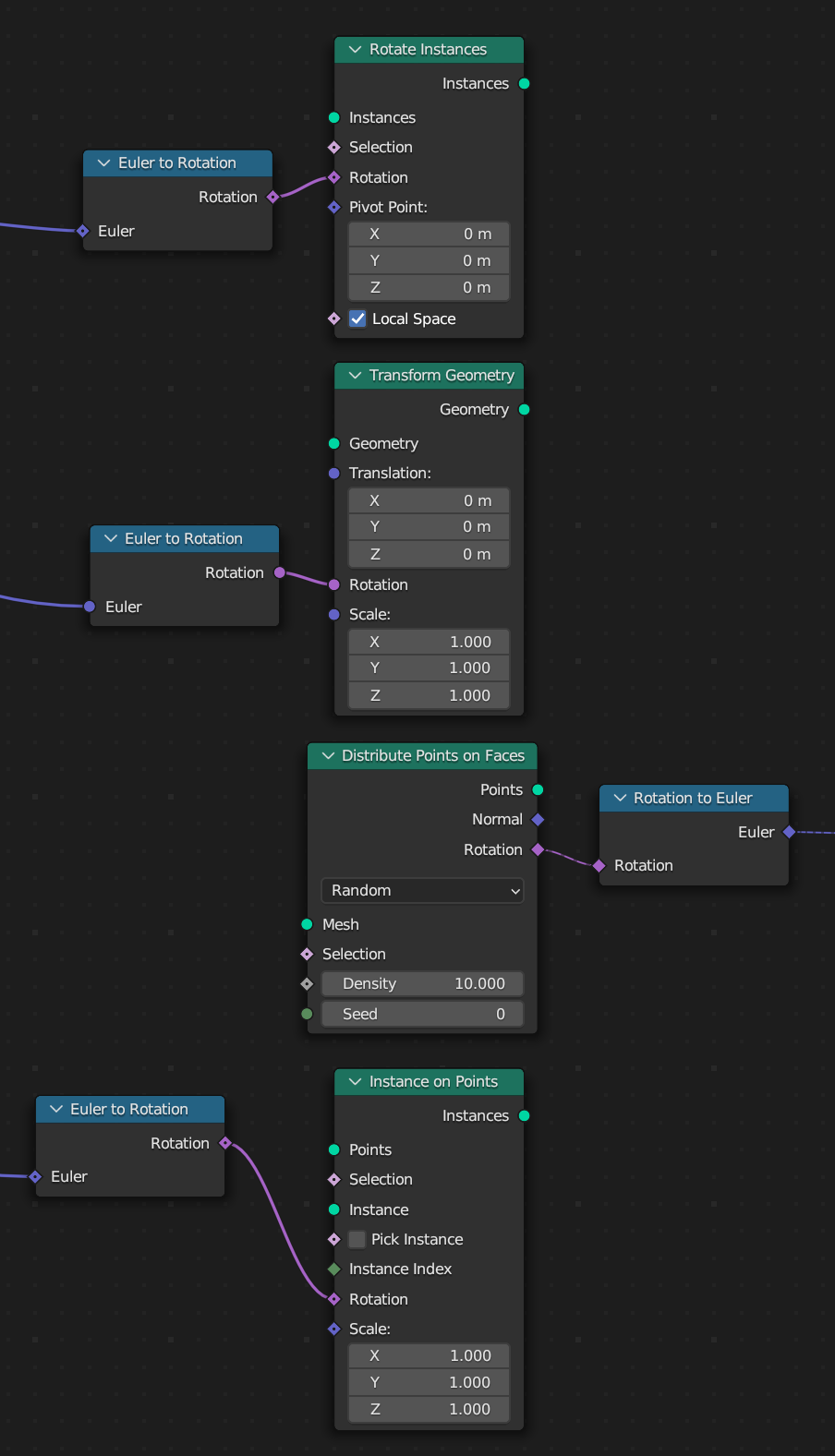The height and width of the screenshot is (1456, 835).
Task: Collapse Euler to Rotation node feeding Instance on Points
Action: pyautogui.click(x=56, y=1110)
